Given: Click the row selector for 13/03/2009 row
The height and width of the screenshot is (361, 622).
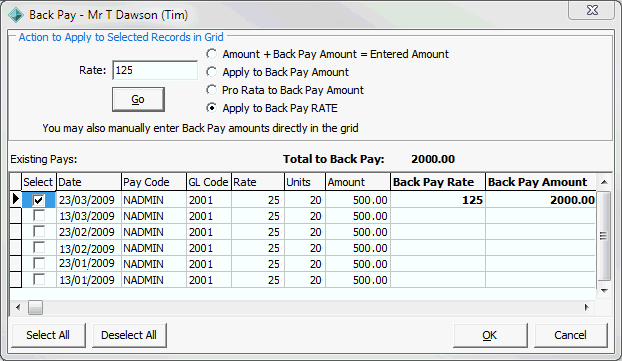Looking at the screenshot, I should 15,216.
